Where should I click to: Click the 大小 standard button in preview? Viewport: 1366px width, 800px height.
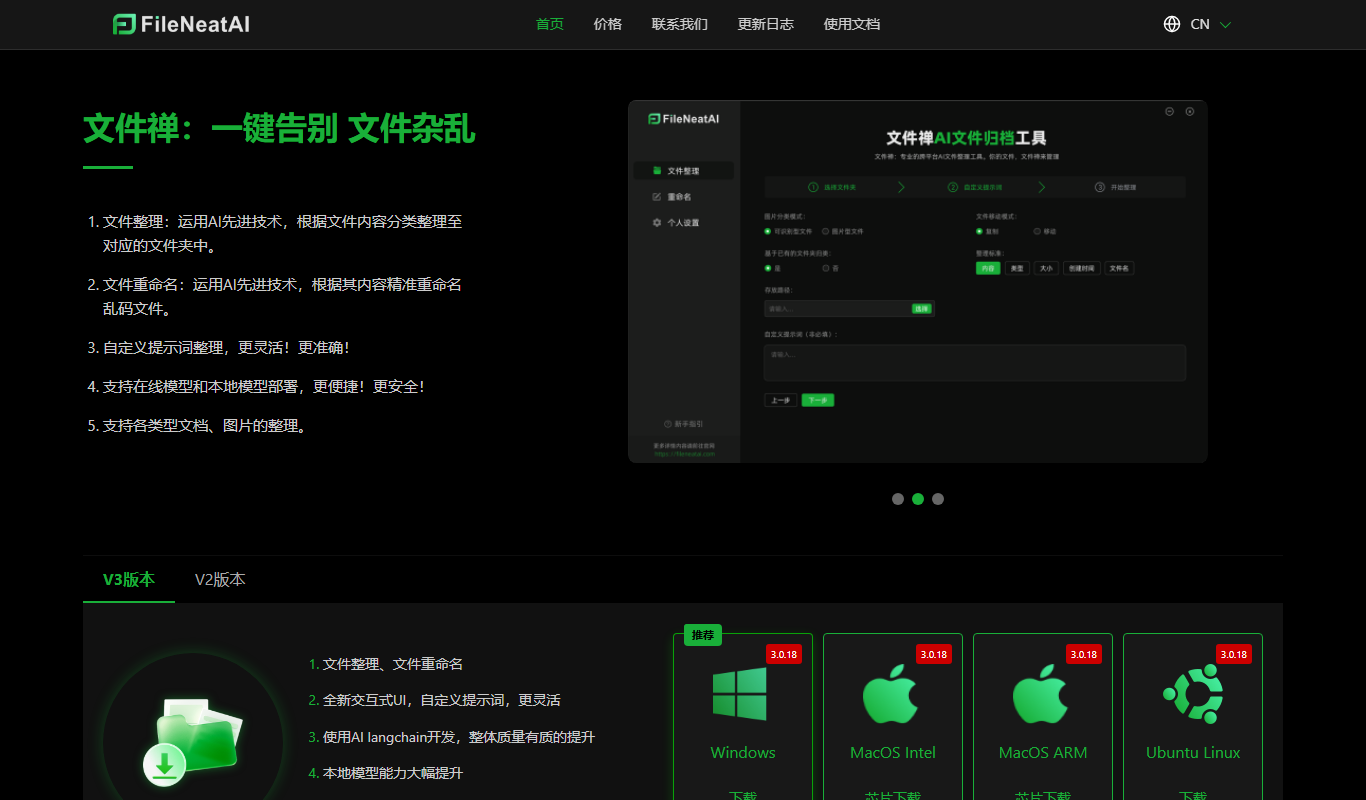click(x=1046, y=268)
